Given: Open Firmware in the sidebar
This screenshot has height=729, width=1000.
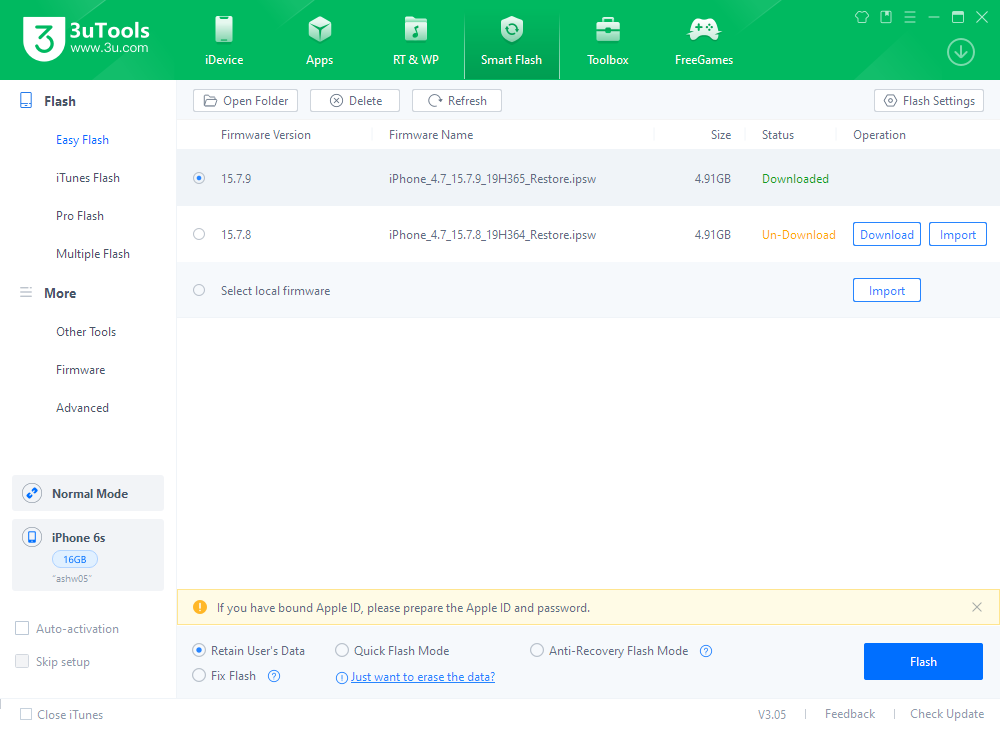Looking at the screenshot, I should (80, 370).
